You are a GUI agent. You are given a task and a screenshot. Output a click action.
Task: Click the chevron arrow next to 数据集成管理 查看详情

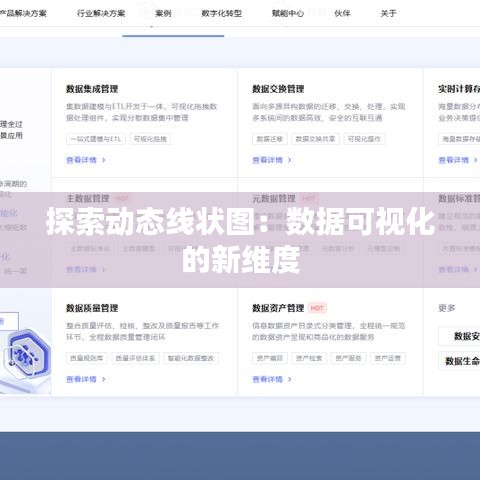point(104,160)
